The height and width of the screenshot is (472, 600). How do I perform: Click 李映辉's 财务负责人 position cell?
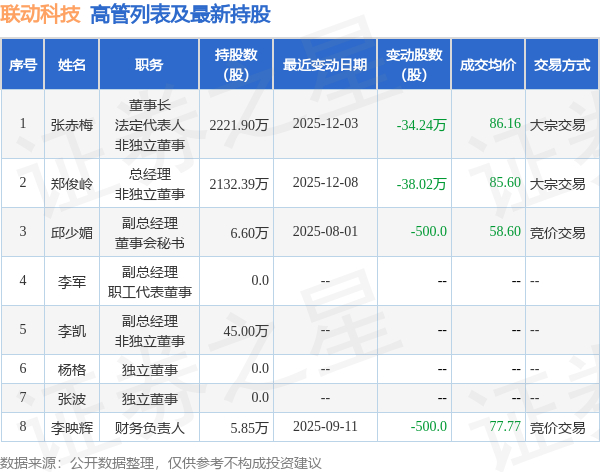point(150,428)
